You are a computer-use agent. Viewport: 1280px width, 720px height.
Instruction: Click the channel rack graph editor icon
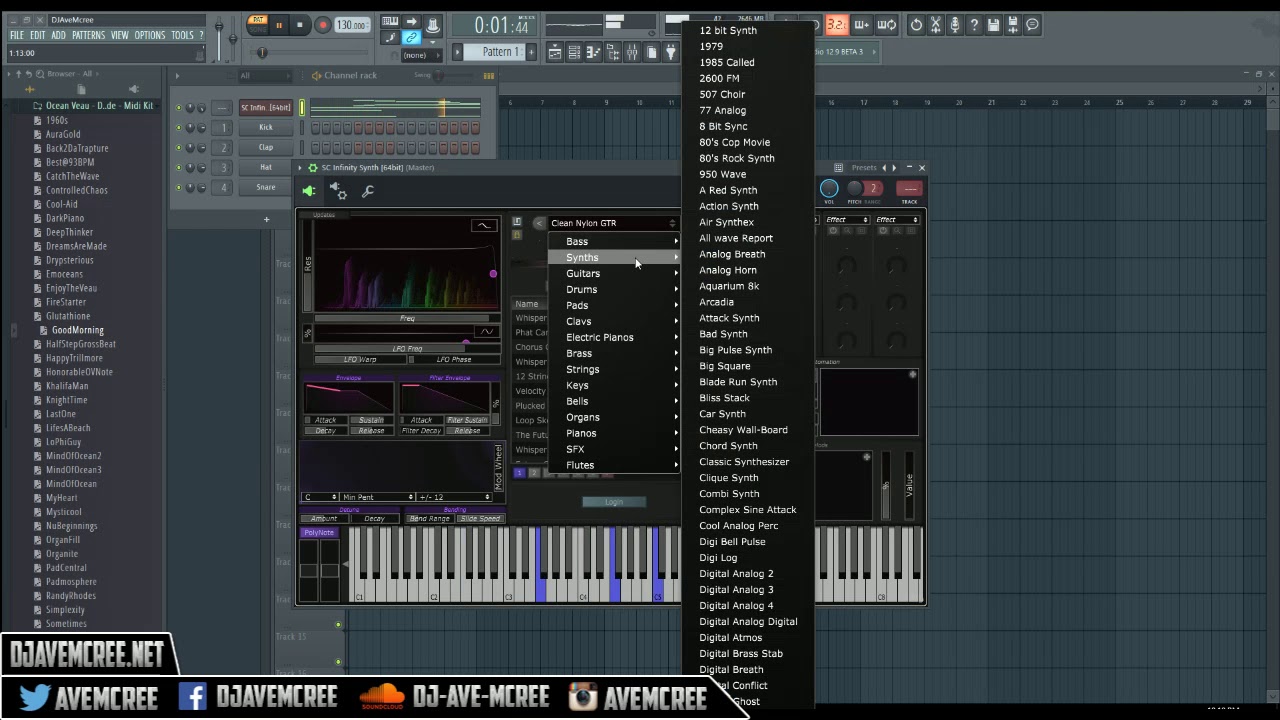(x=488, y=75)
